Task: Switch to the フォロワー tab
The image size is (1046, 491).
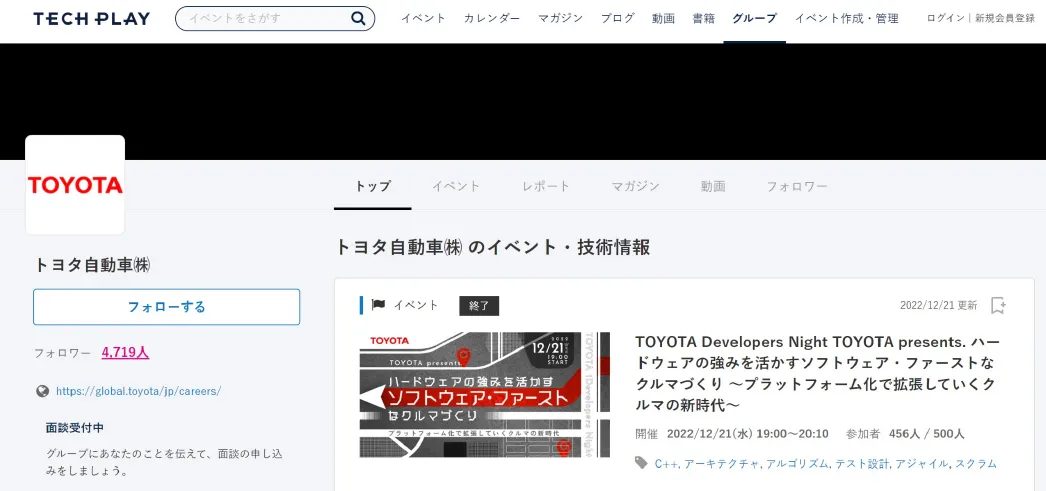Action: [797, 187]
